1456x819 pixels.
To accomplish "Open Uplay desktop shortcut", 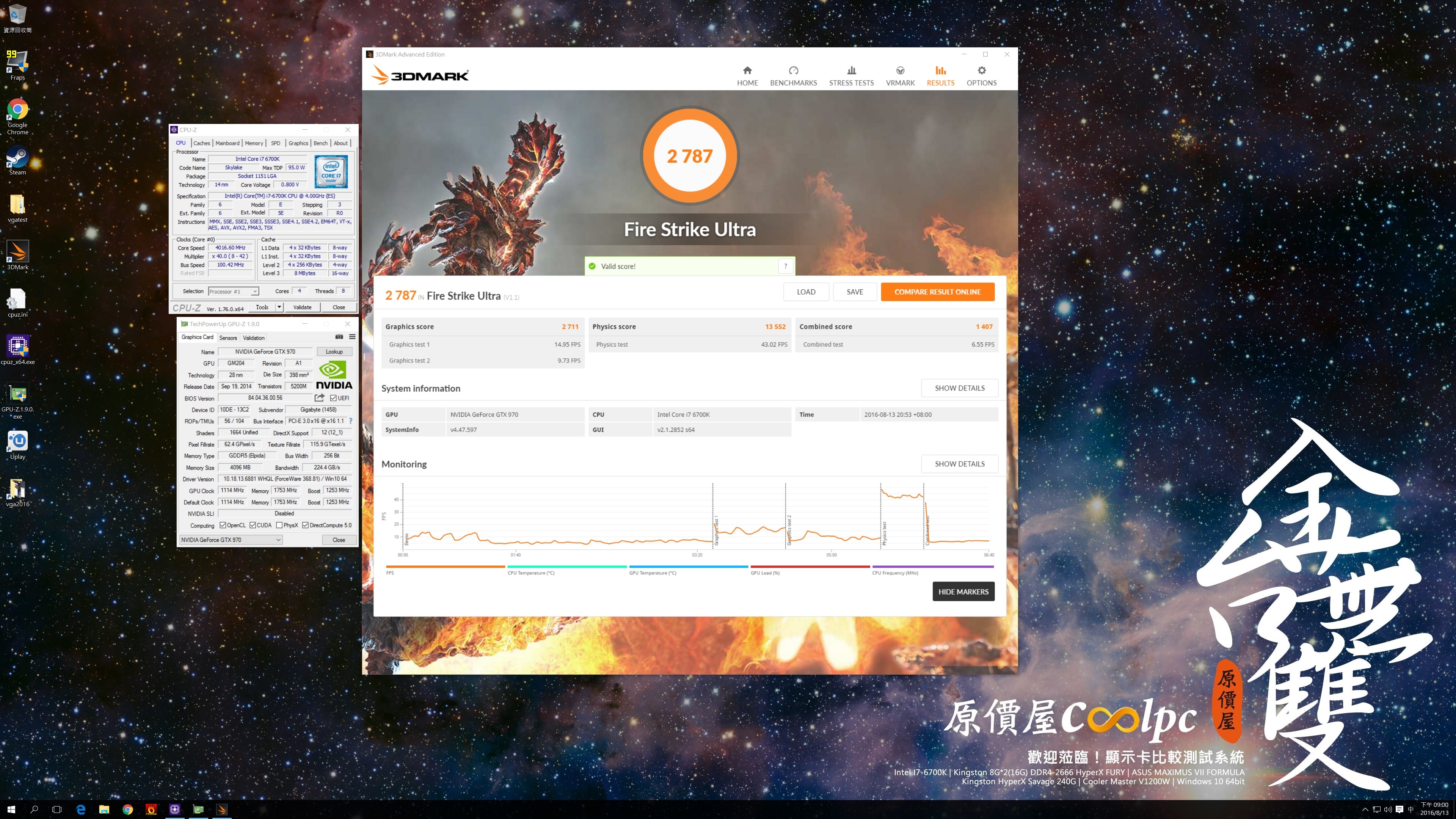I will click(x=17, y=446).
